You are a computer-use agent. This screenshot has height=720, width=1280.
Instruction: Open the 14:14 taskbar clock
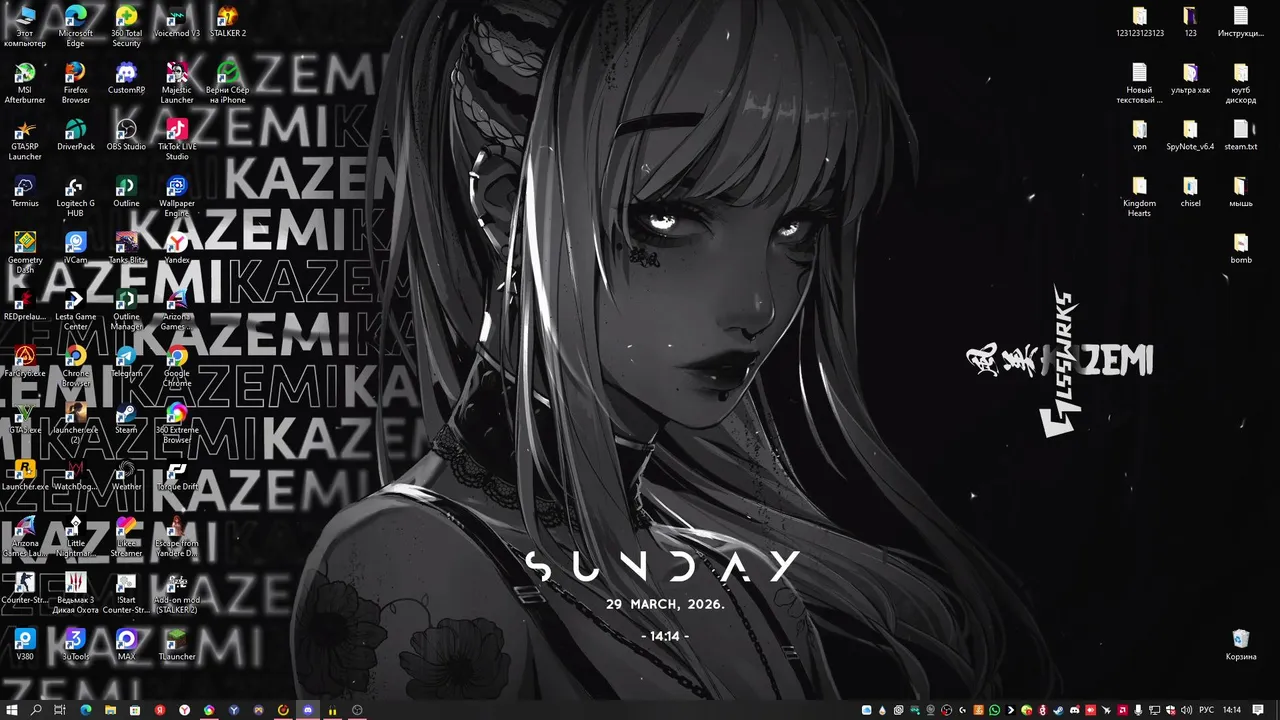coord(1232,710)
